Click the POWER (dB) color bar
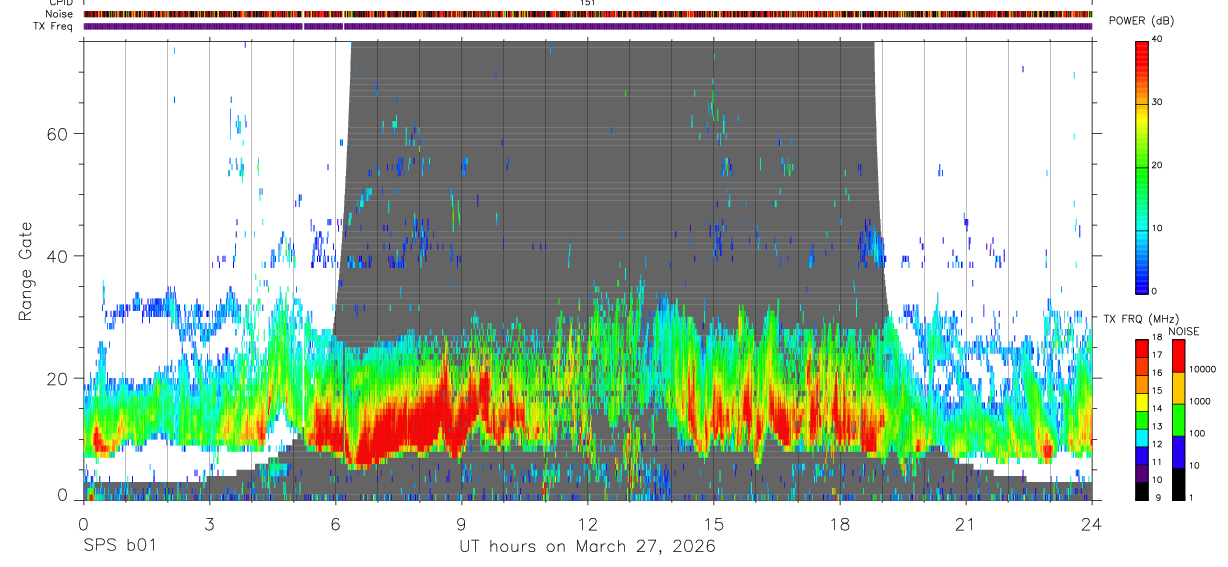 [x=1141, y=167]
